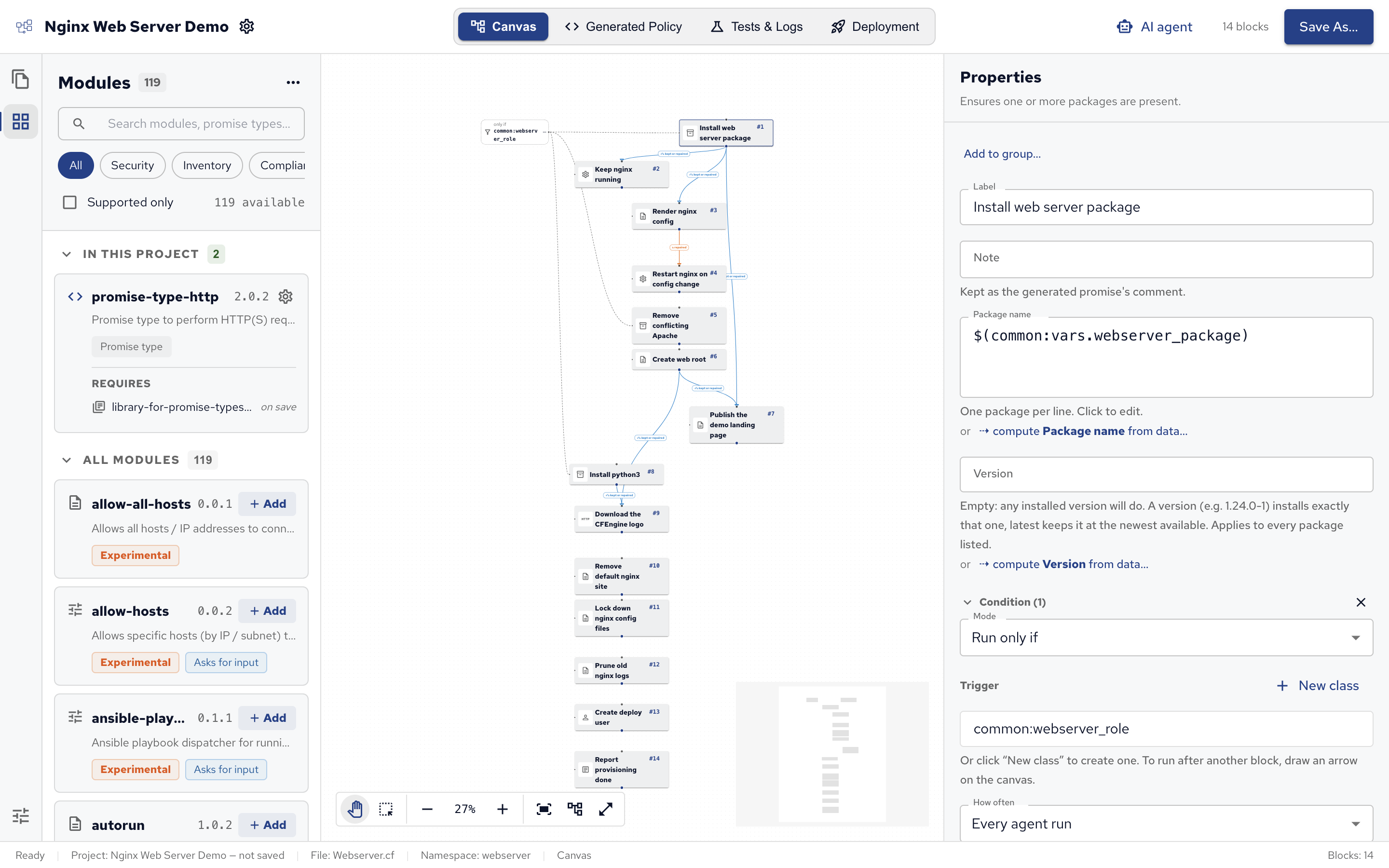Select the Security filter chip
The width and height of the screenshot is (1389, 868).
(132, 165)
